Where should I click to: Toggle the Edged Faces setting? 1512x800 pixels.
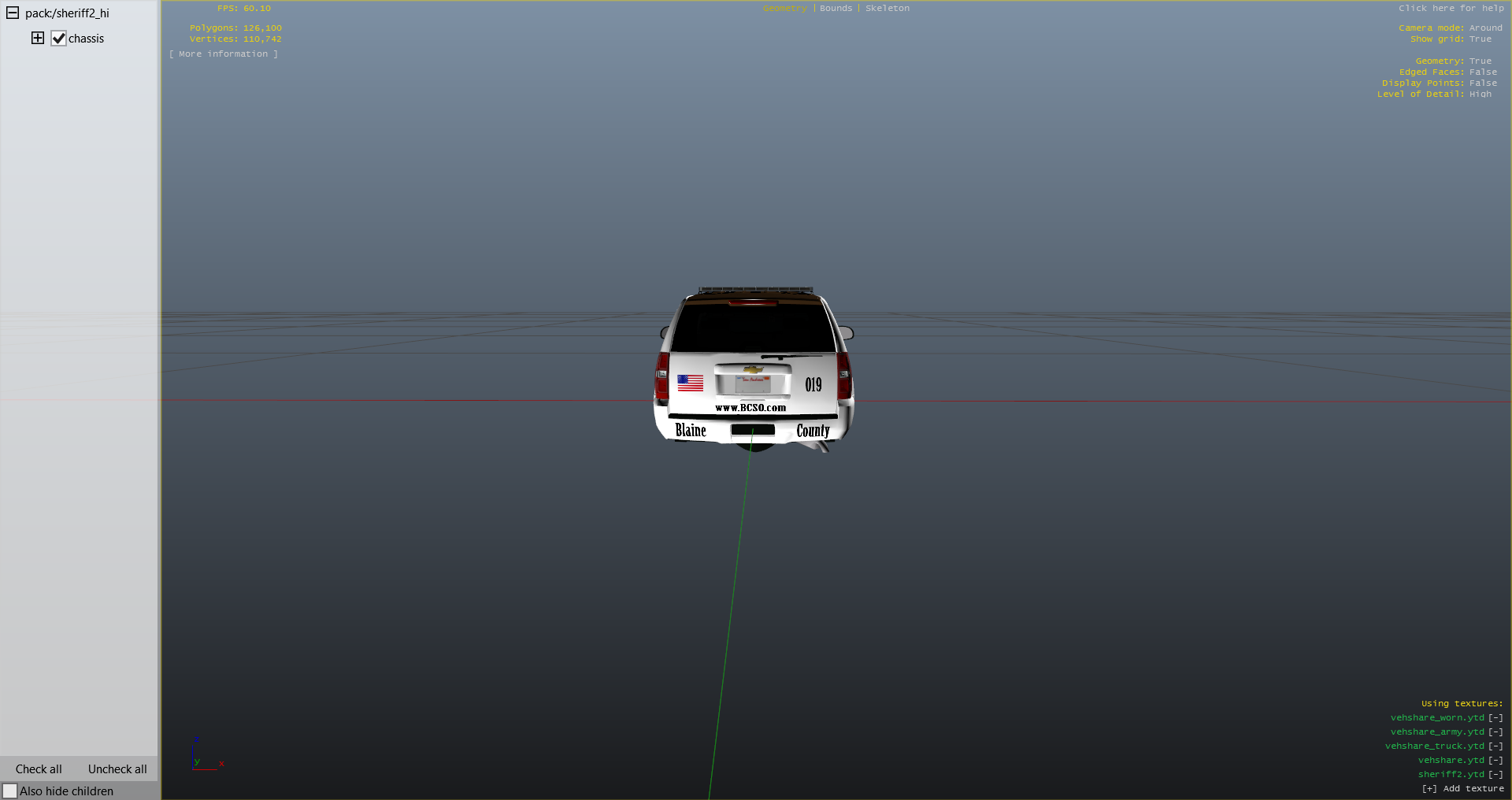point(1483,72)
